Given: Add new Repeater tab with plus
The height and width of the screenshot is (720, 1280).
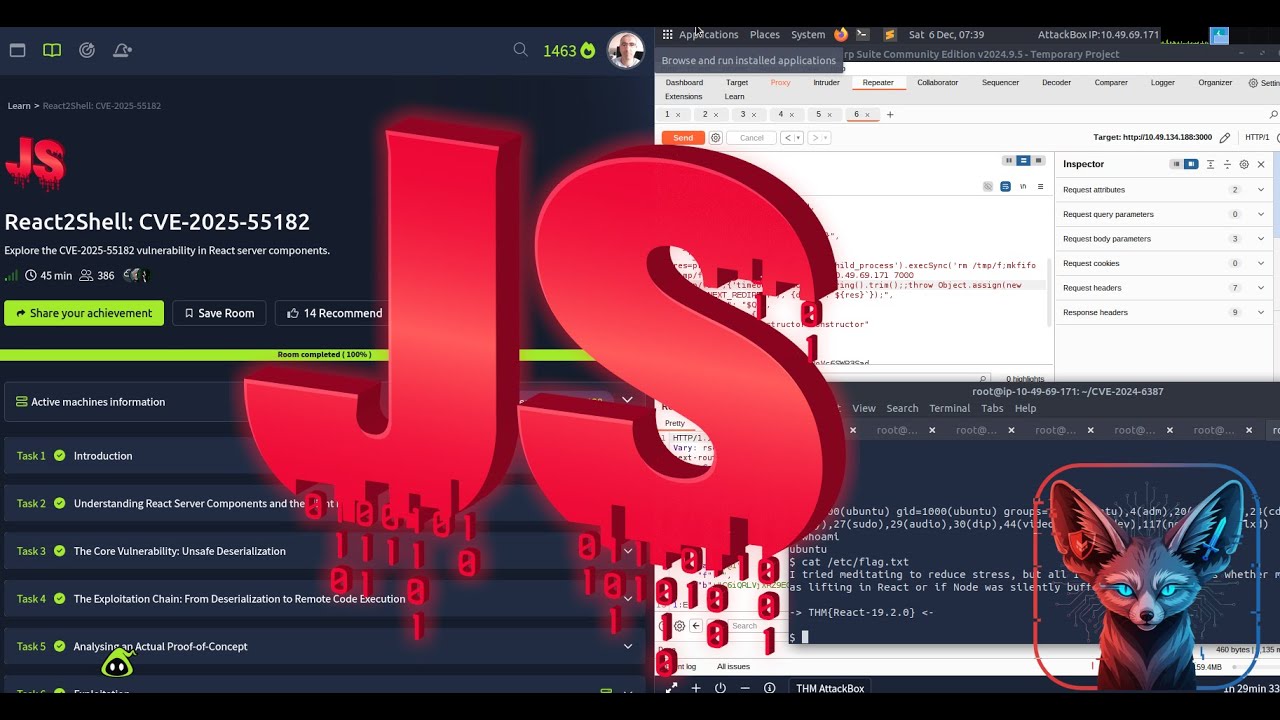Looking at the screenshot, I should pyautogui.click(x=890, y=114).
